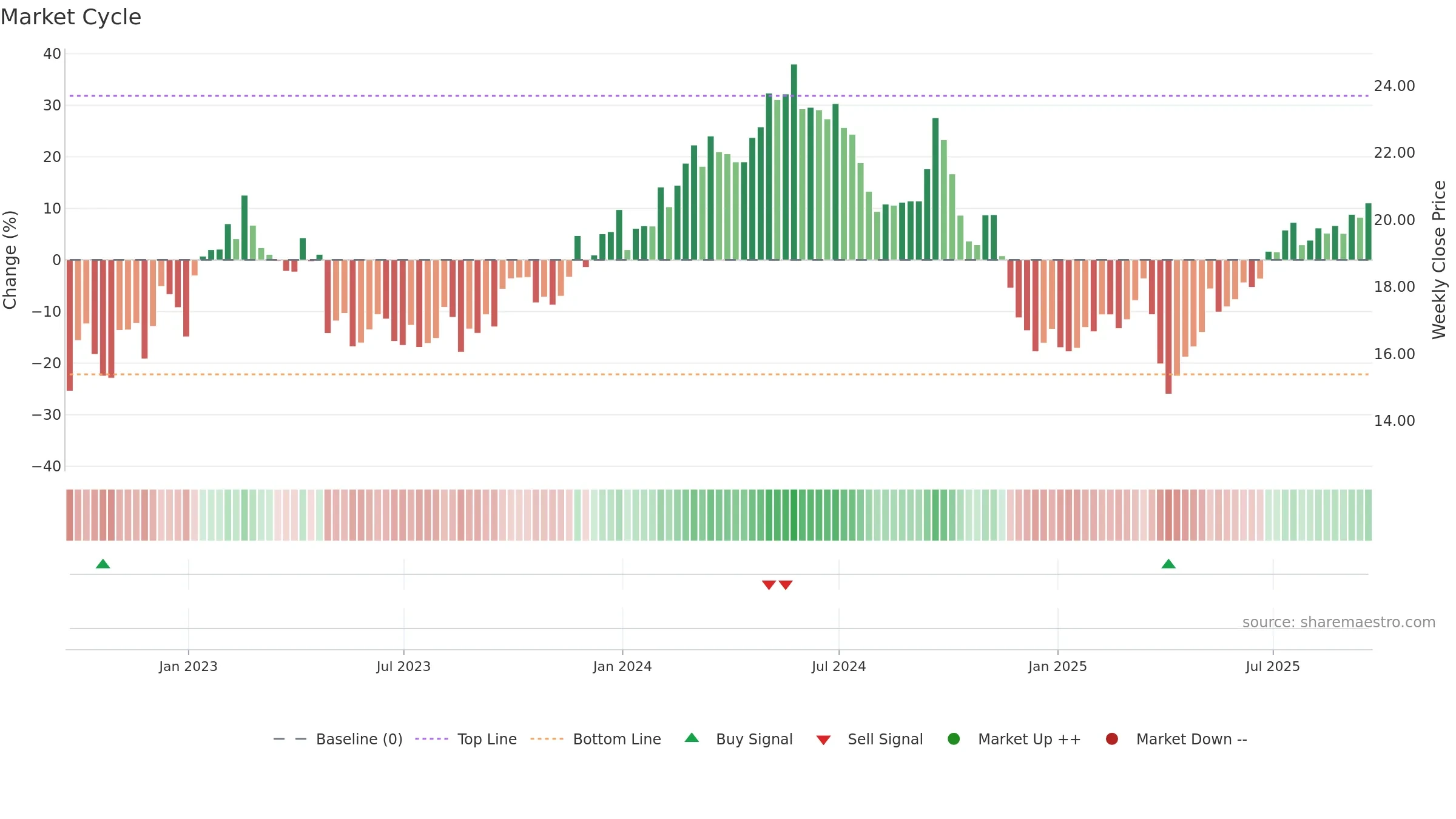Click the Sell Signal legend triangle icon

(x=823, y=740)
